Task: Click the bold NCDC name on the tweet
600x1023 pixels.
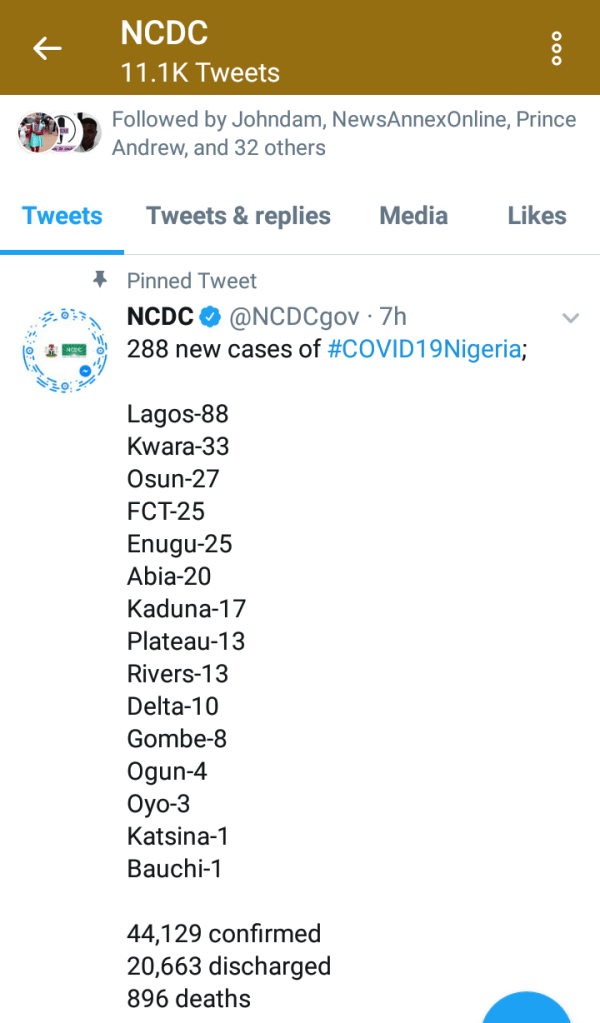Action: point(159,317)
